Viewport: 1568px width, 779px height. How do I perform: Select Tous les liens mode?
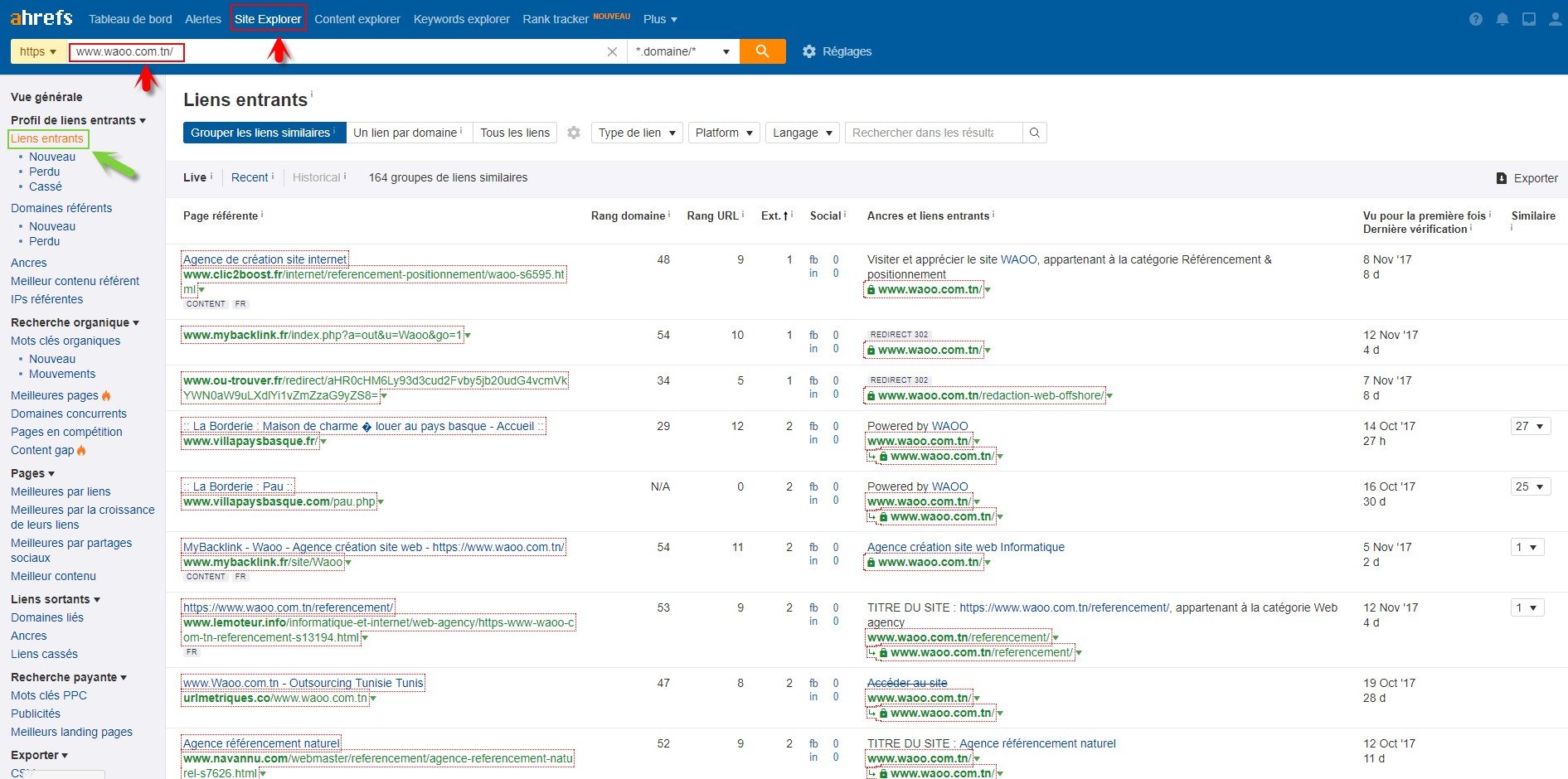(x=515, y=133)
